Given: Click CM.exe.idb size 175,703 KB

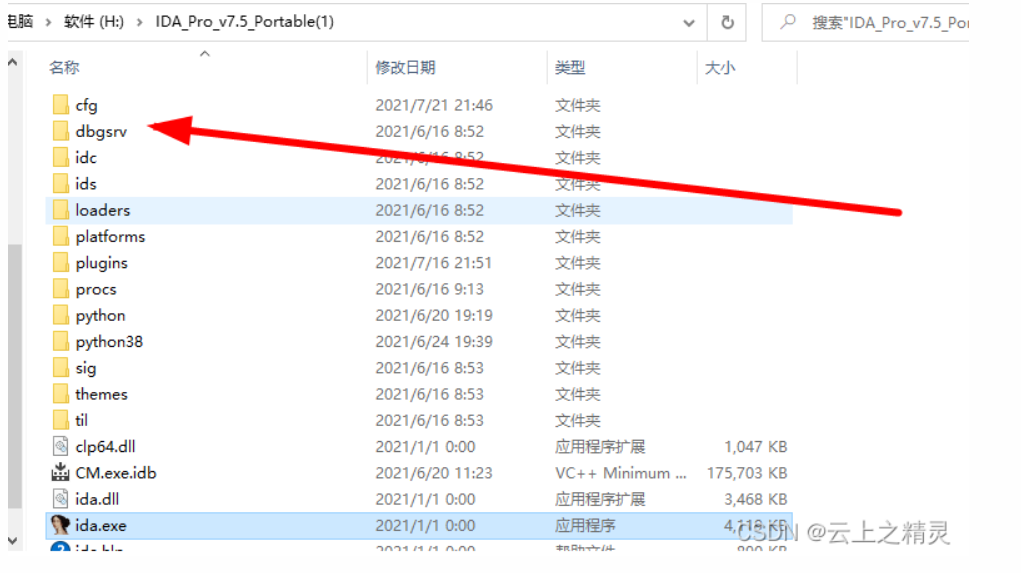Looking at the screenshot, I should [x=747, y=473].
